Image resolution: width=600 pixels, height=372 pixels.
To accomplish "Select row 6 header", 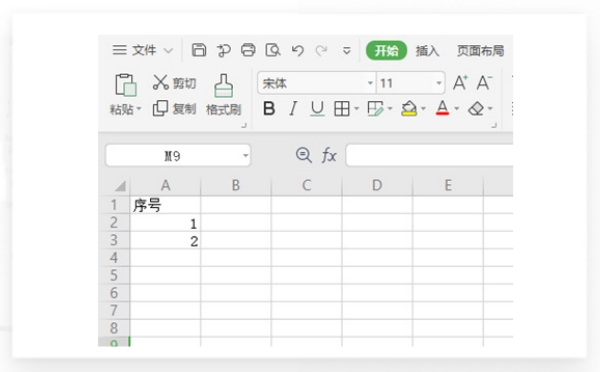I will tap(114, 293).
